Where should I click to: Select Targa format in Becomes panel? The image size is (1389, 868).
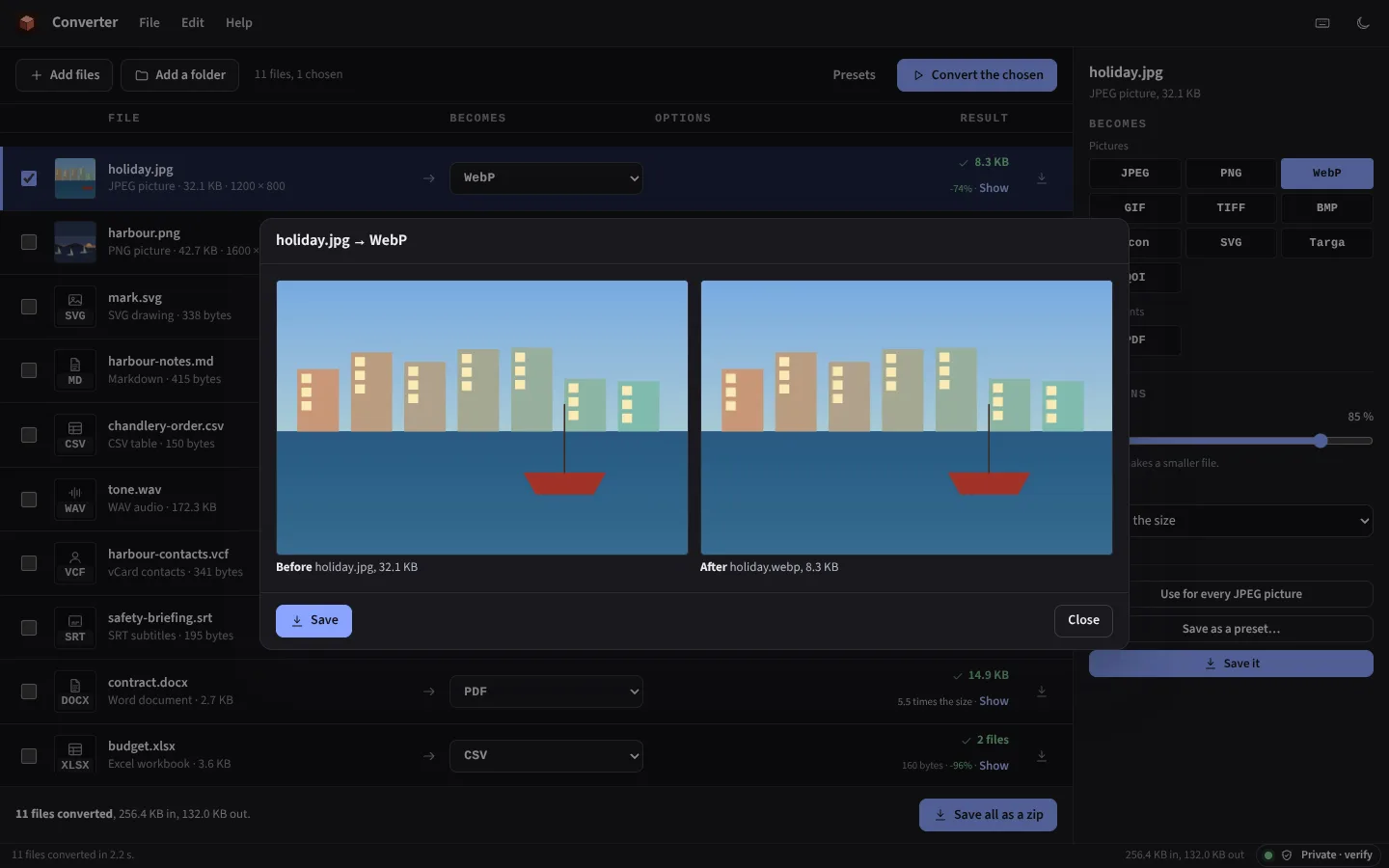1327,243
